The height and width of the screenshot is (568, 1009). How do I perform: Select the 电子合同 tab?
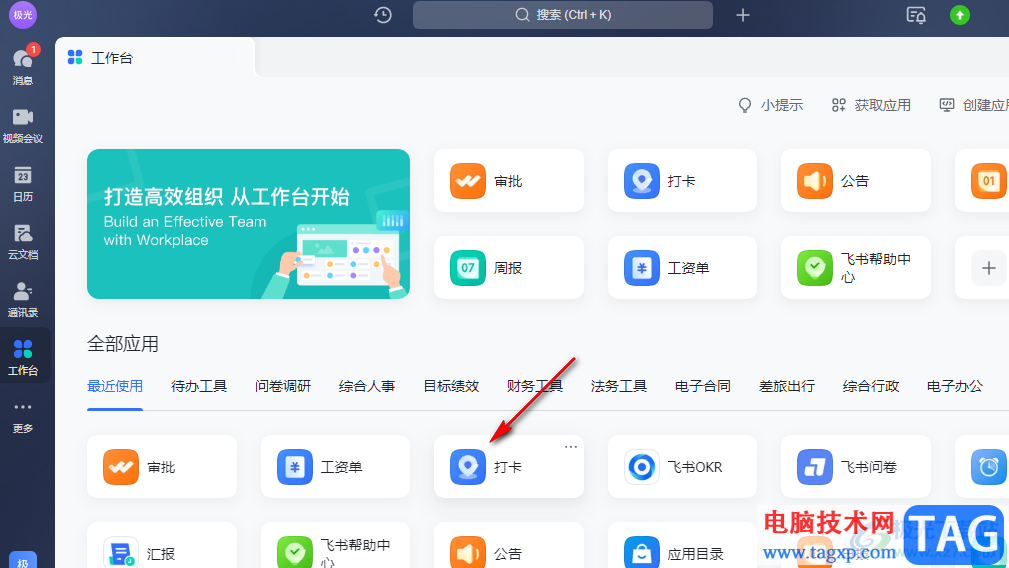[703, 386]
